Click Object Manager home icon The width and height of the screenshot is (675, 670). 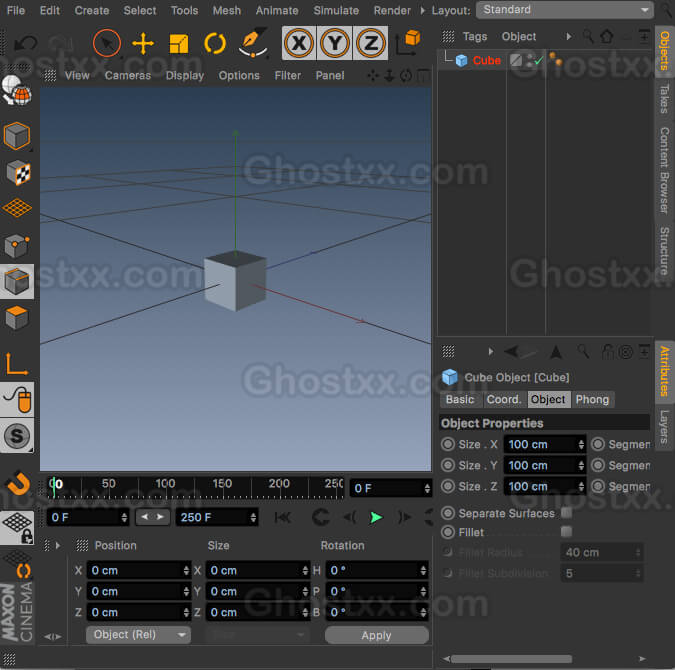(x=607, y=36)
